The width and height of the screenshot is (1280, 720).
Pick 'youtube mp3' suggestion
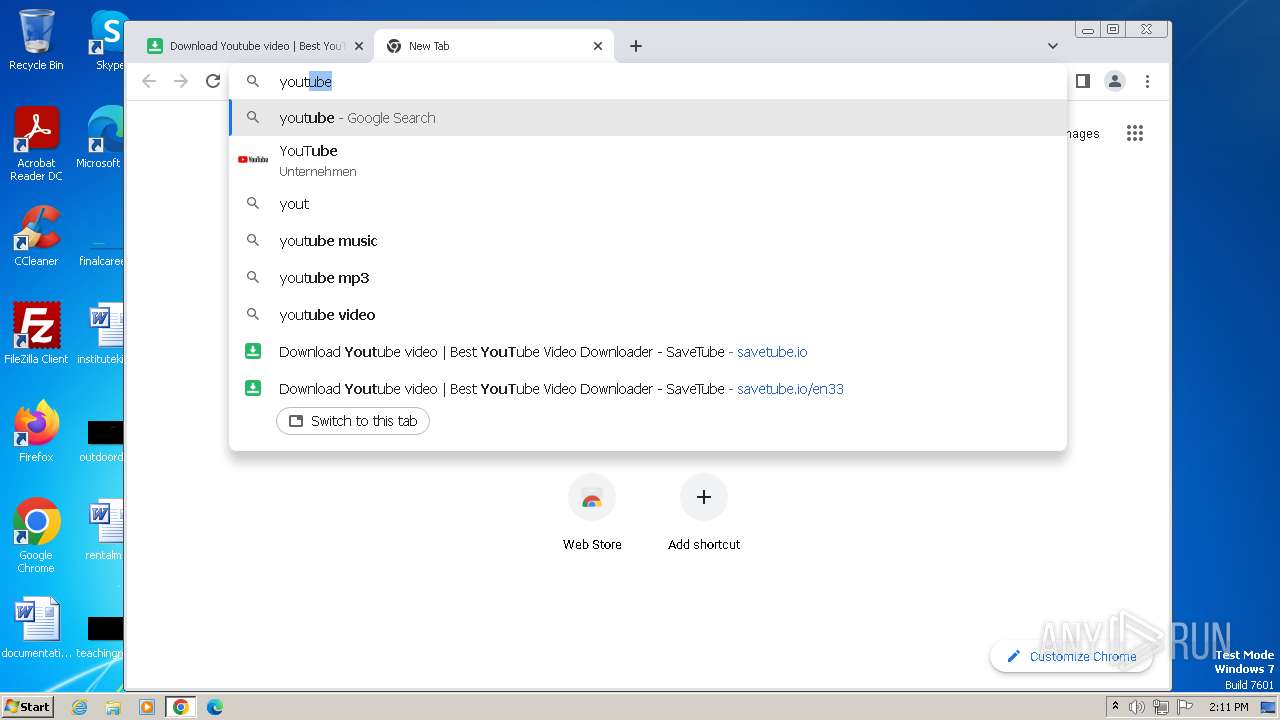coord(648,278)
